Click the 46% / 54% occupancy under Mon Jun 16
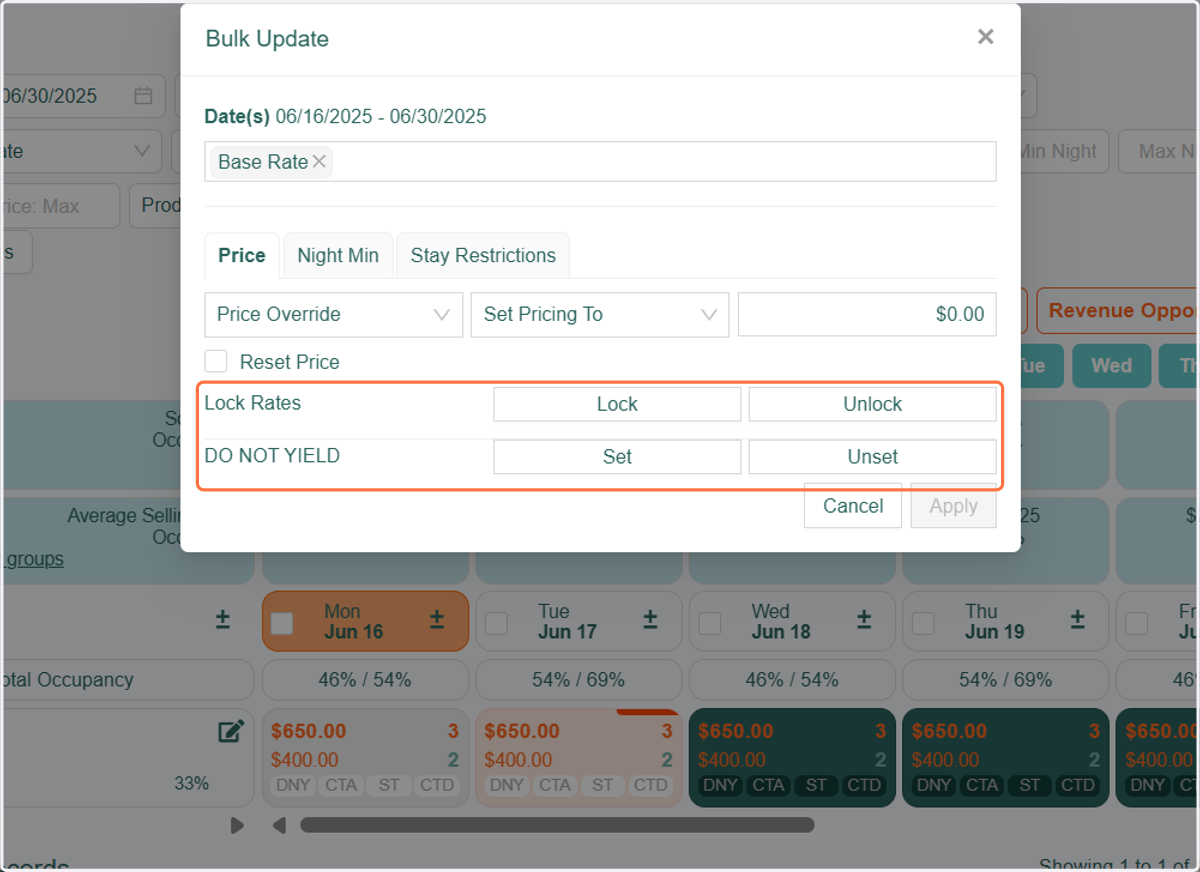 pyautogui.click(x=365, y=680)
